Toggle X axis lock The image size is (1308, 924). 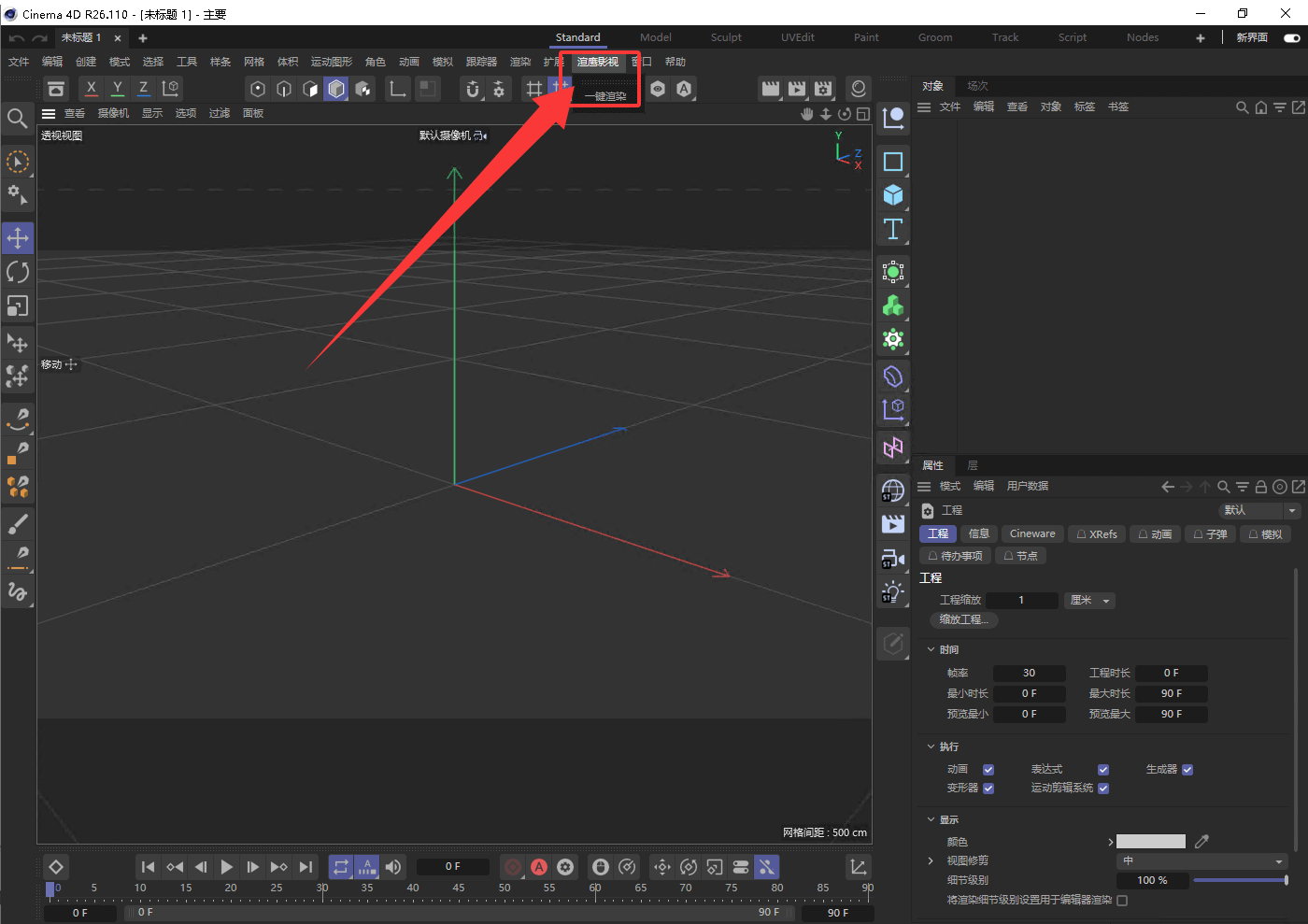(91, 88)
